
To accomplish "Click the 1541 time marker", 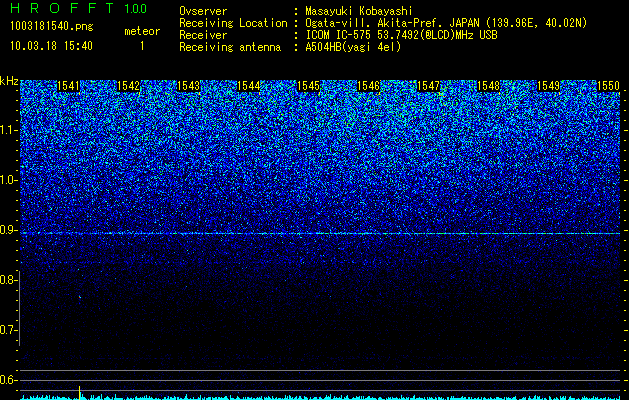I will tap(69, 86).
